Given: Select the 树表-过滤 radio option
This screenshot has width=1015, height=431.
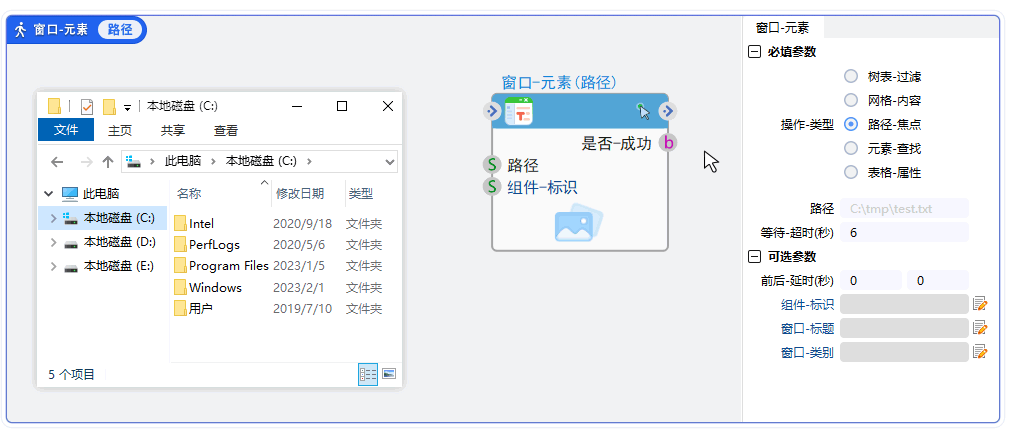Looking at the screenshot, I should [x=851, y=76].
